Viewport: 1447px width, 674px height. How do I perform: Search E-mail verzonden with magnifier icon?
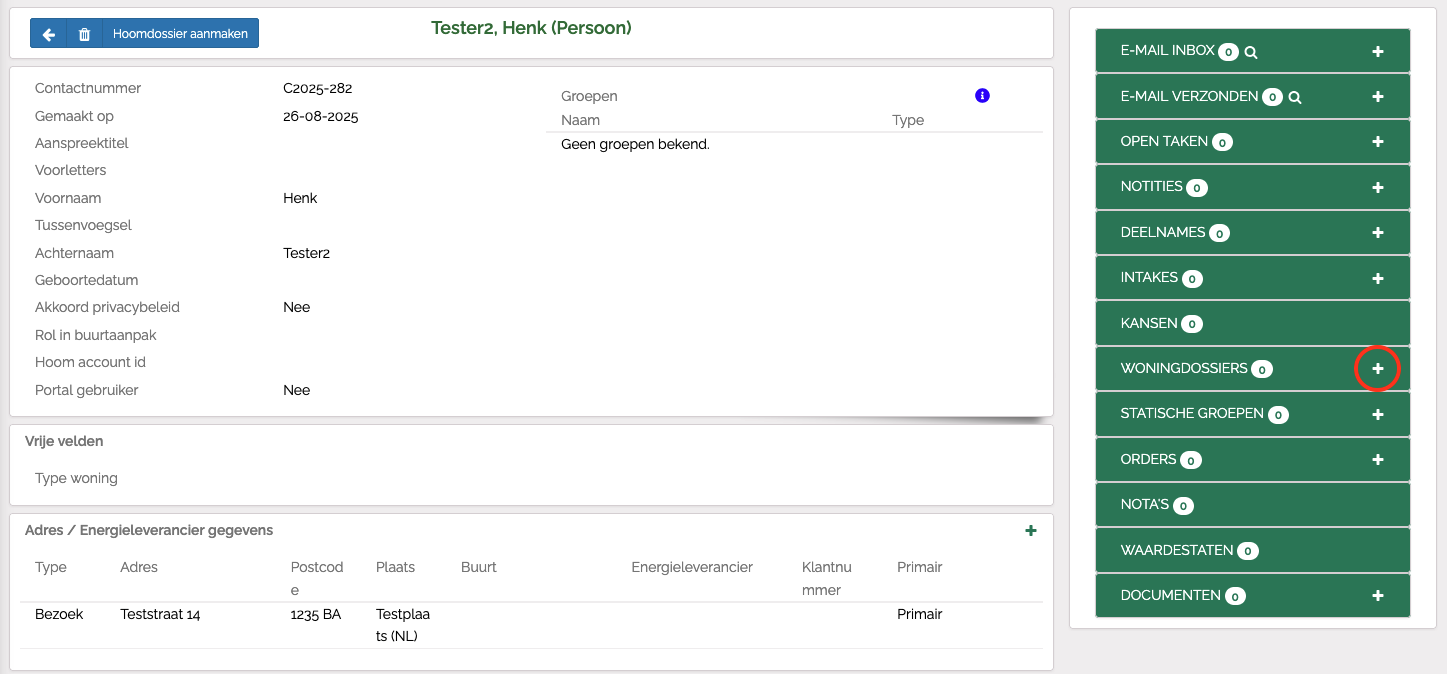(x=1295, y=97)
